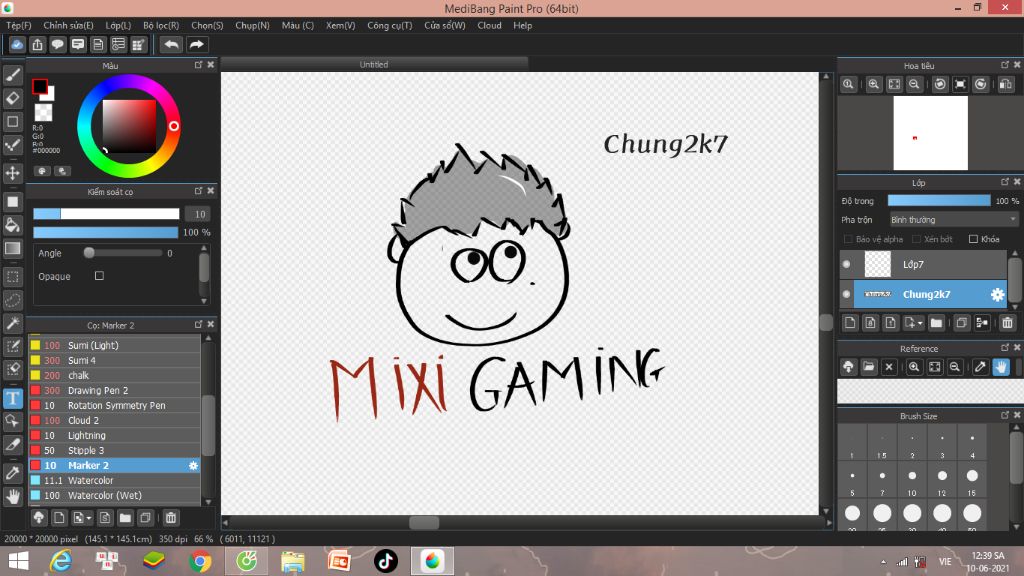This screenshot has width=1024, height=576.
Task: Select the Lớp7 layer row
Action: (922, 264)
